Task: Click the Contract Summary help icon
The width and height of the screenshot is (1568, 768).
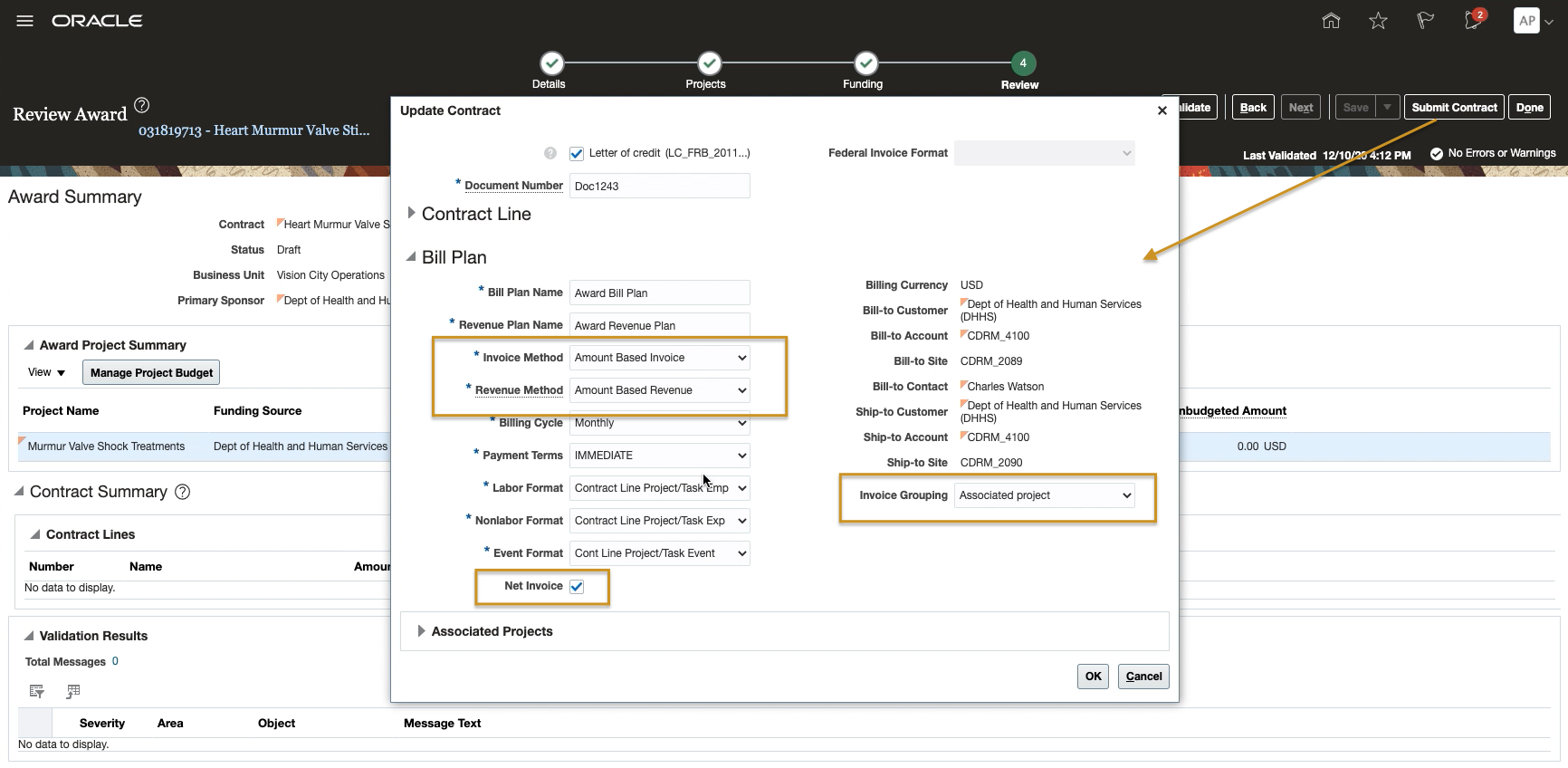Action: pyautogui.click(x=182, y=492)
